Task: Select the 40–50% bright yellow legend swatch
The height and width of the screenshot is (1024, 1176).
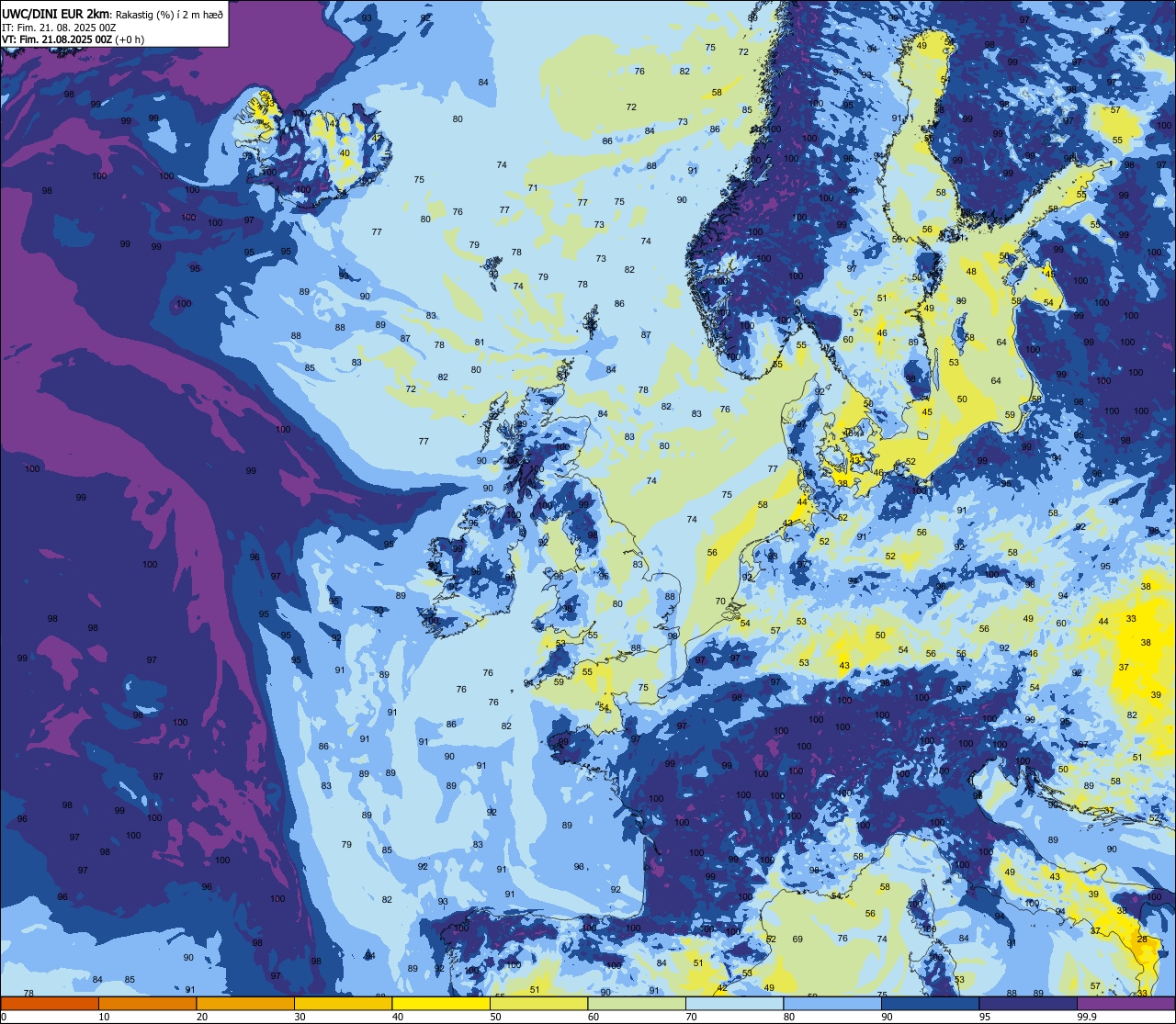Action: [441, 1003]
